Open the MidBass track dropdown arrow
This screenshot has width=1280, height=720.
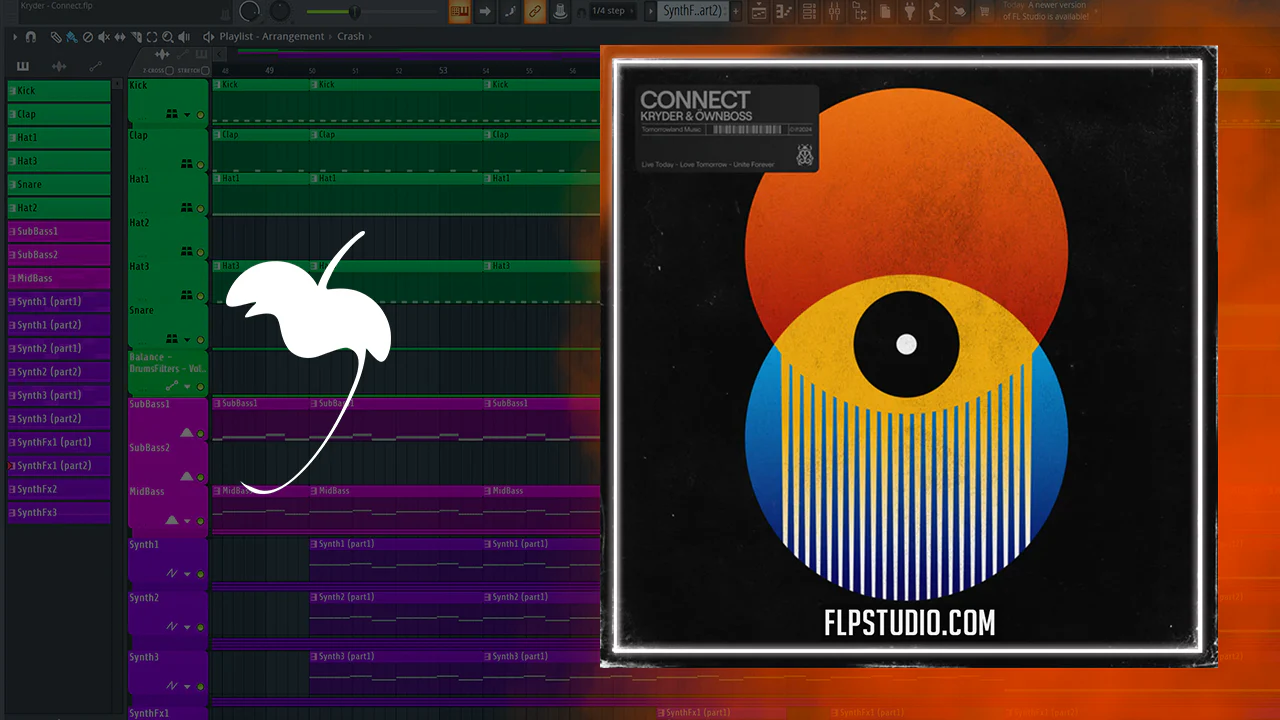(x=187, y=520)
